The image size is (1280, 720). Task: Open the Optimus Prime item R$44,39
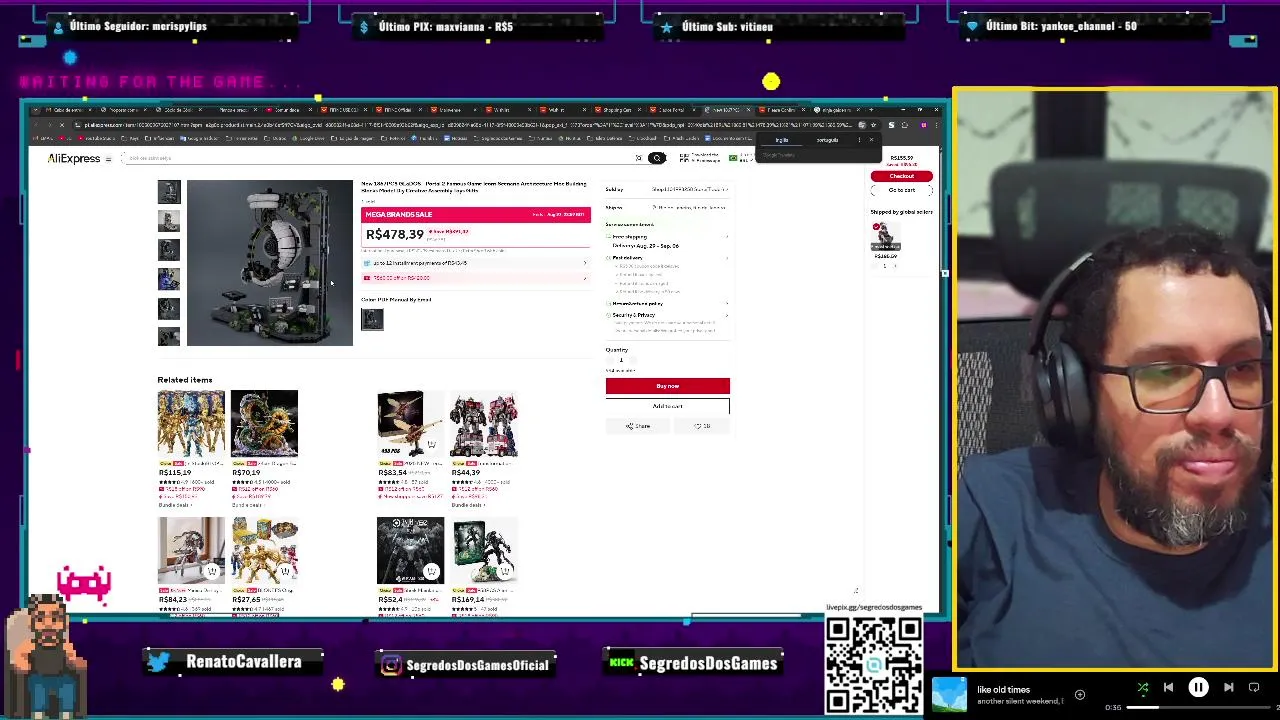484,423
